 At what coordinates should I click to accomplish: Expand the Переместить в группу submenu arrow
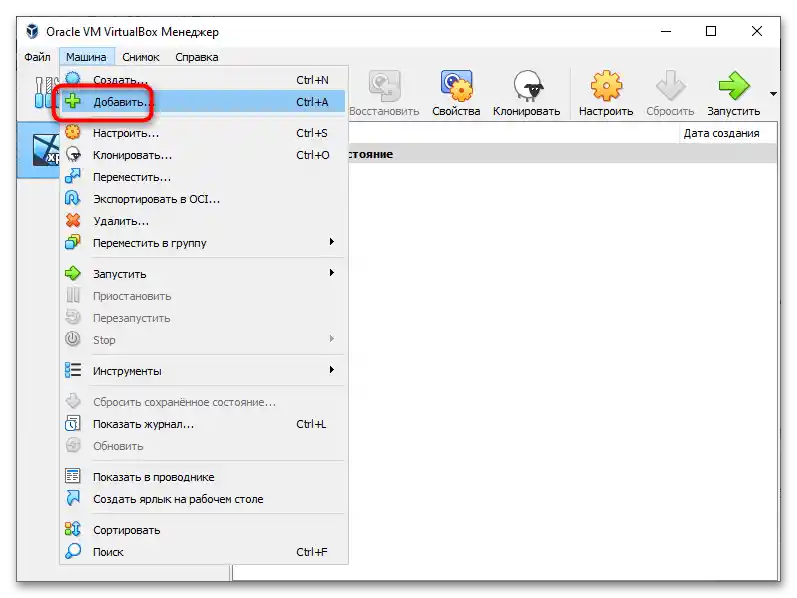[x=331, y=242]
